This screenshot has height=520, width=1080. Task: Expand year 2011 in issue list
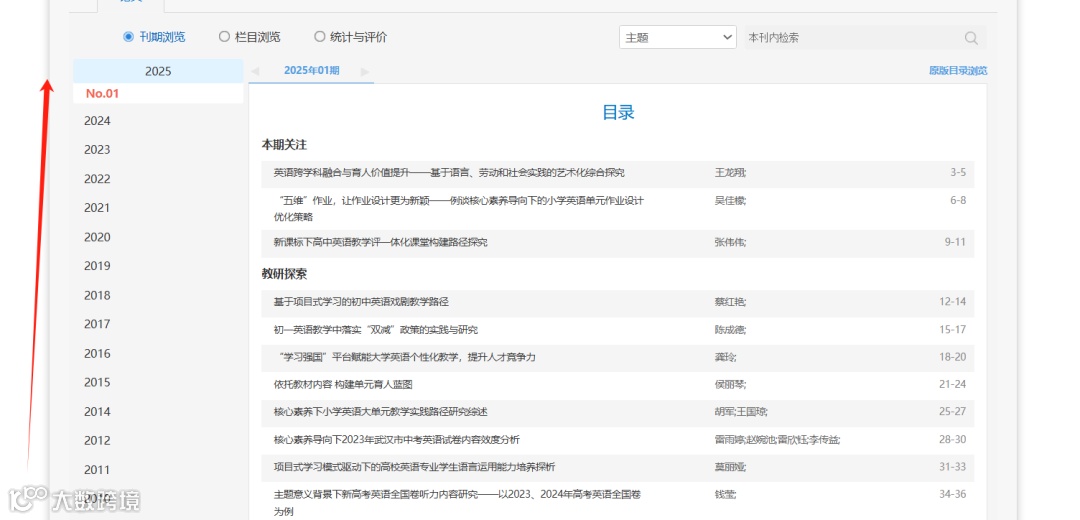coord(97,470)
